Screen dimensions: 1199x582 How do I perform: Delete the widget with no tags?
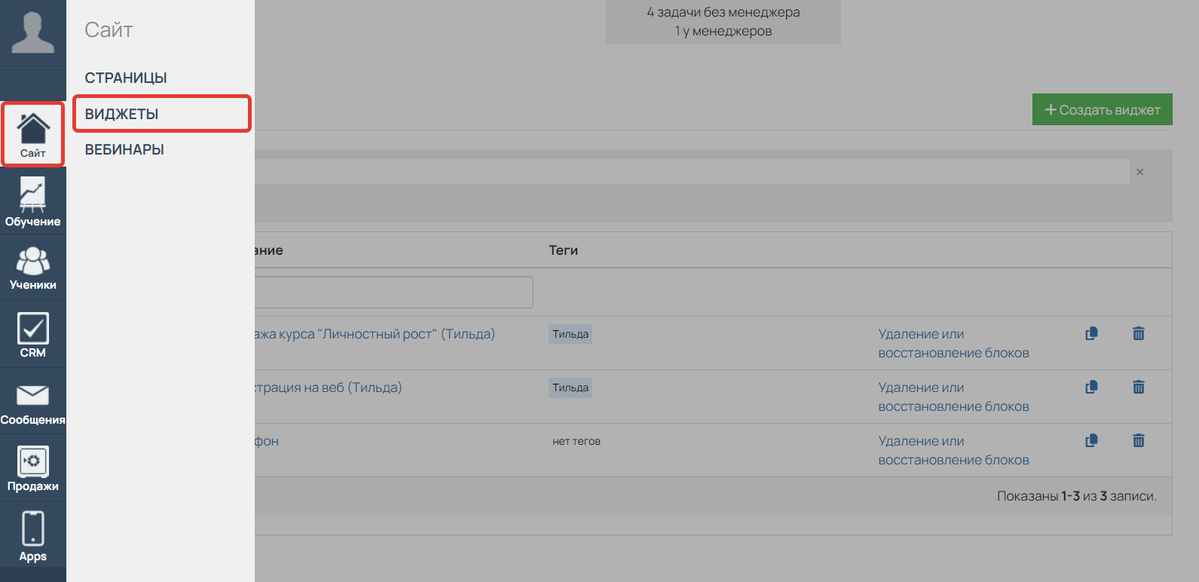[x=1138, y=440]
